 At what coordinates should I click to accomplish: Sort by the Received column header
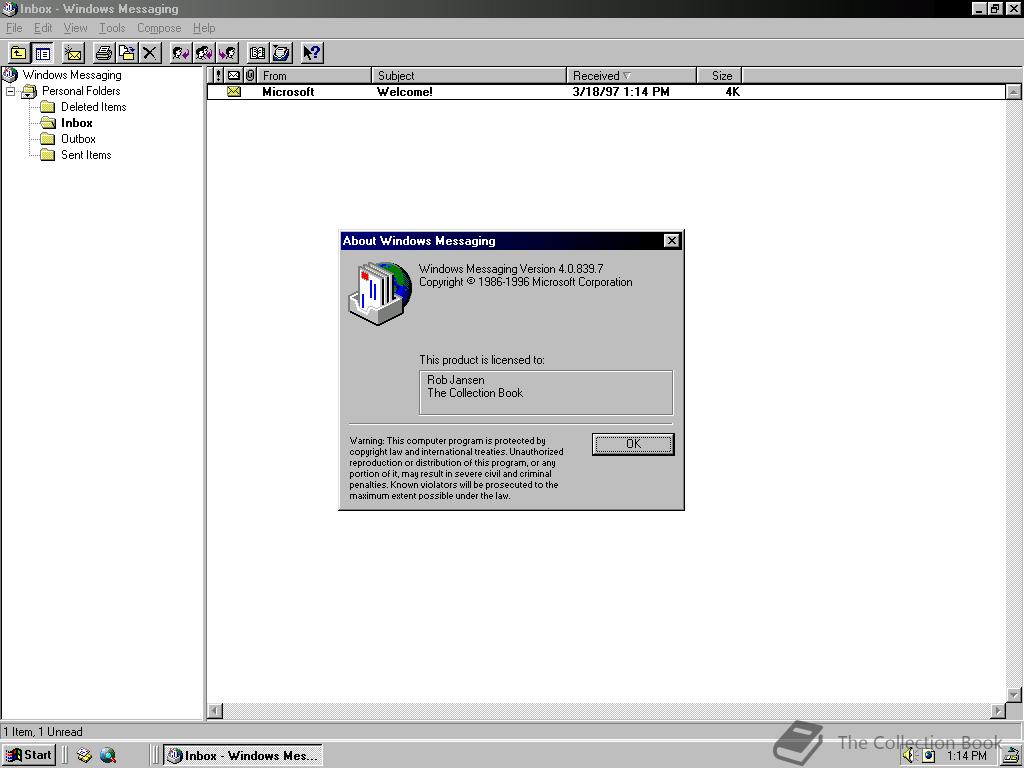[x=632, y=75]
